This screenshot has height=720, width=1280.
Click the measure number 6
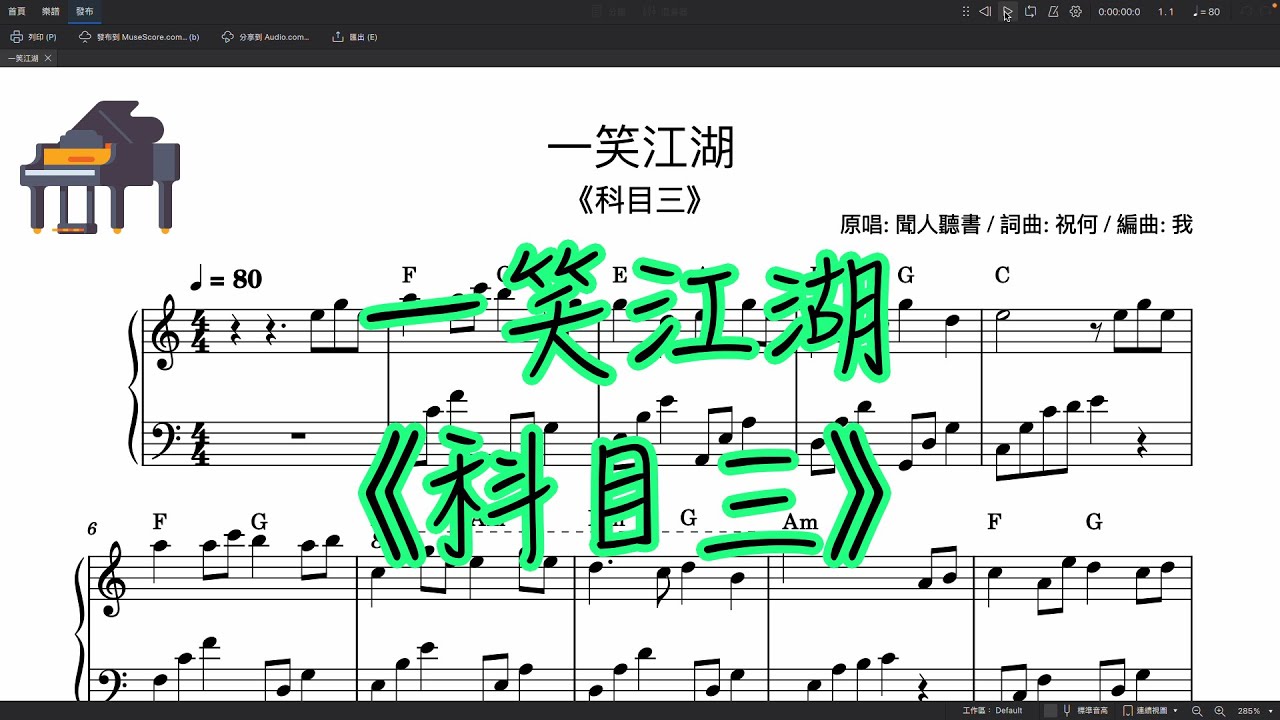(92, 528)
